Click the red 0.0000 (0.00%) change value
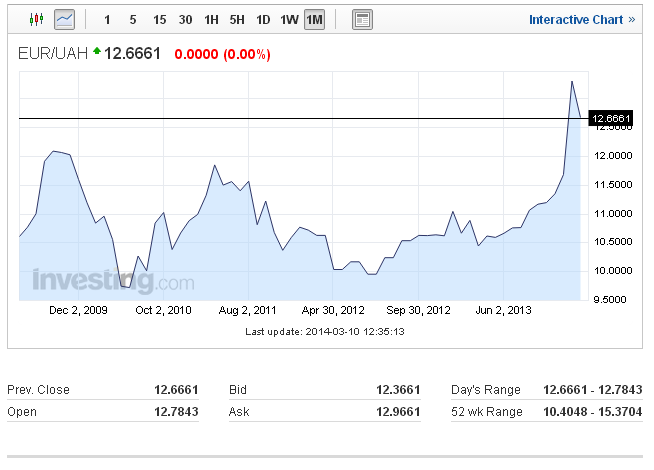 click(222, 54)
